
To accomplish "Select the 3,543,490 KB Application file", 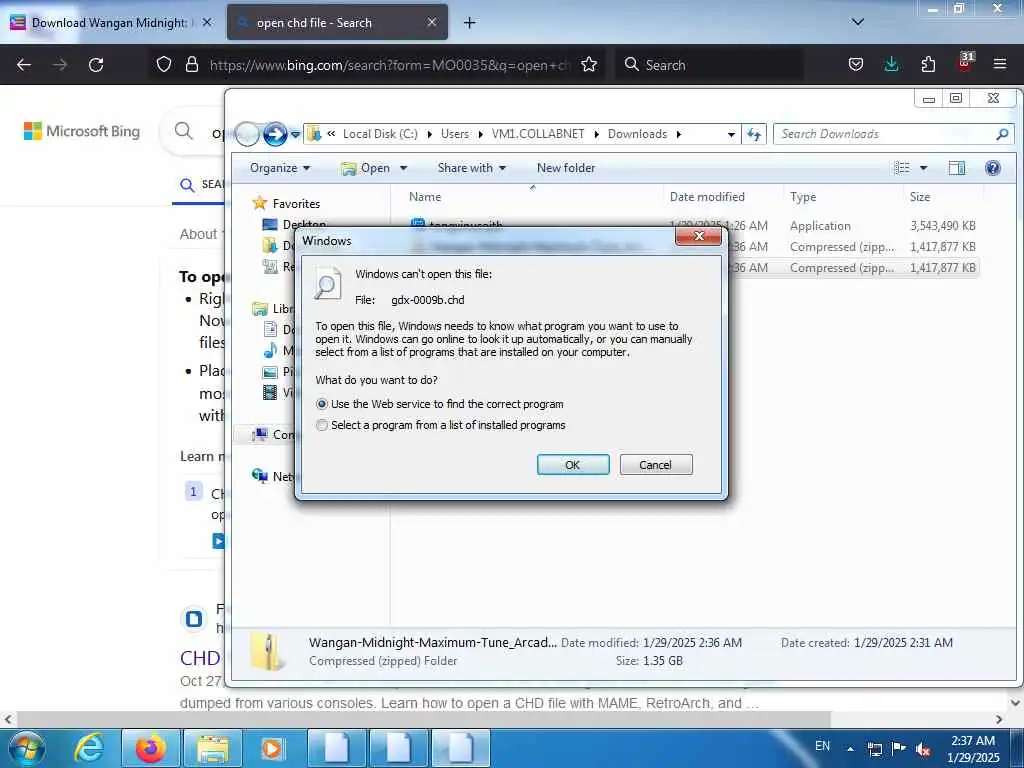I will point(692,225).
